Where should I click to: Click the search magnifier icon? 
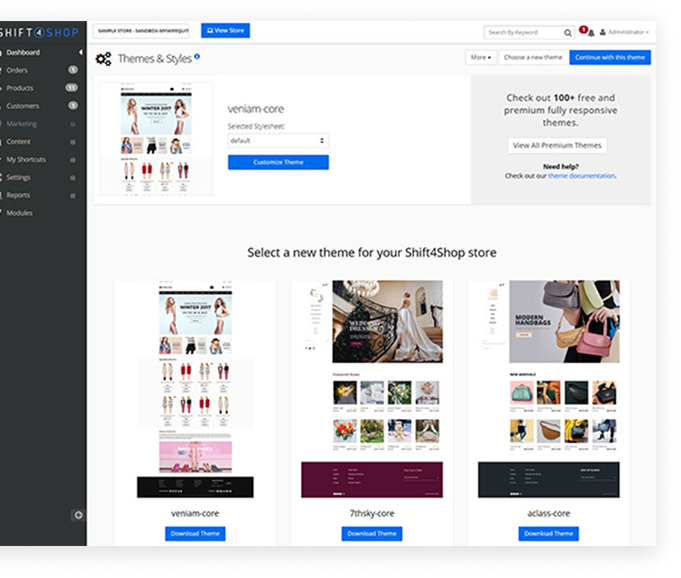[568, 33]
